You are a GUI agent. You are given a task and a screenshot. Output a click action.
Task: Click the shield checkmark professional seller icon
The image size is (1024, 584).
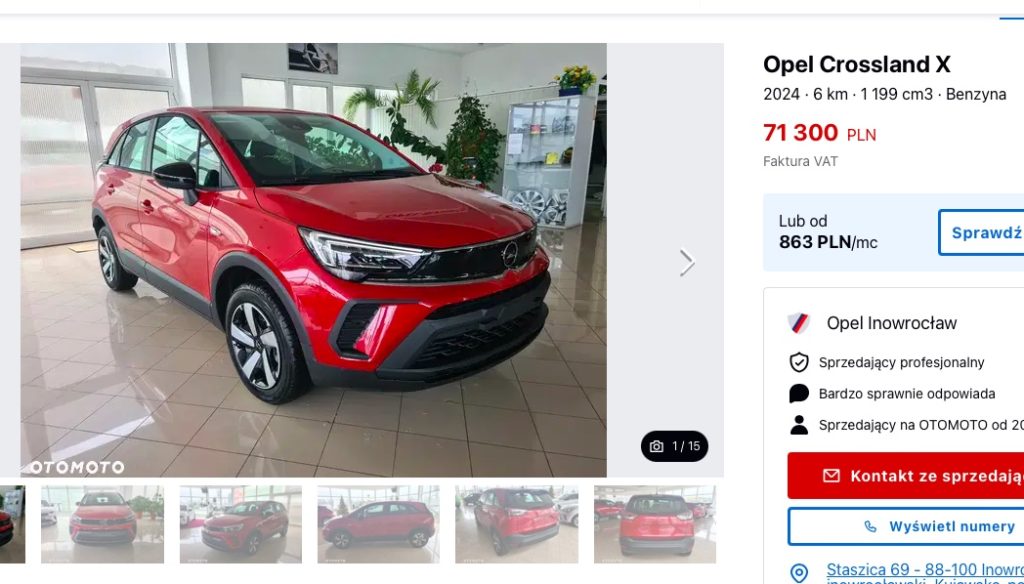[x=799, y=363]
